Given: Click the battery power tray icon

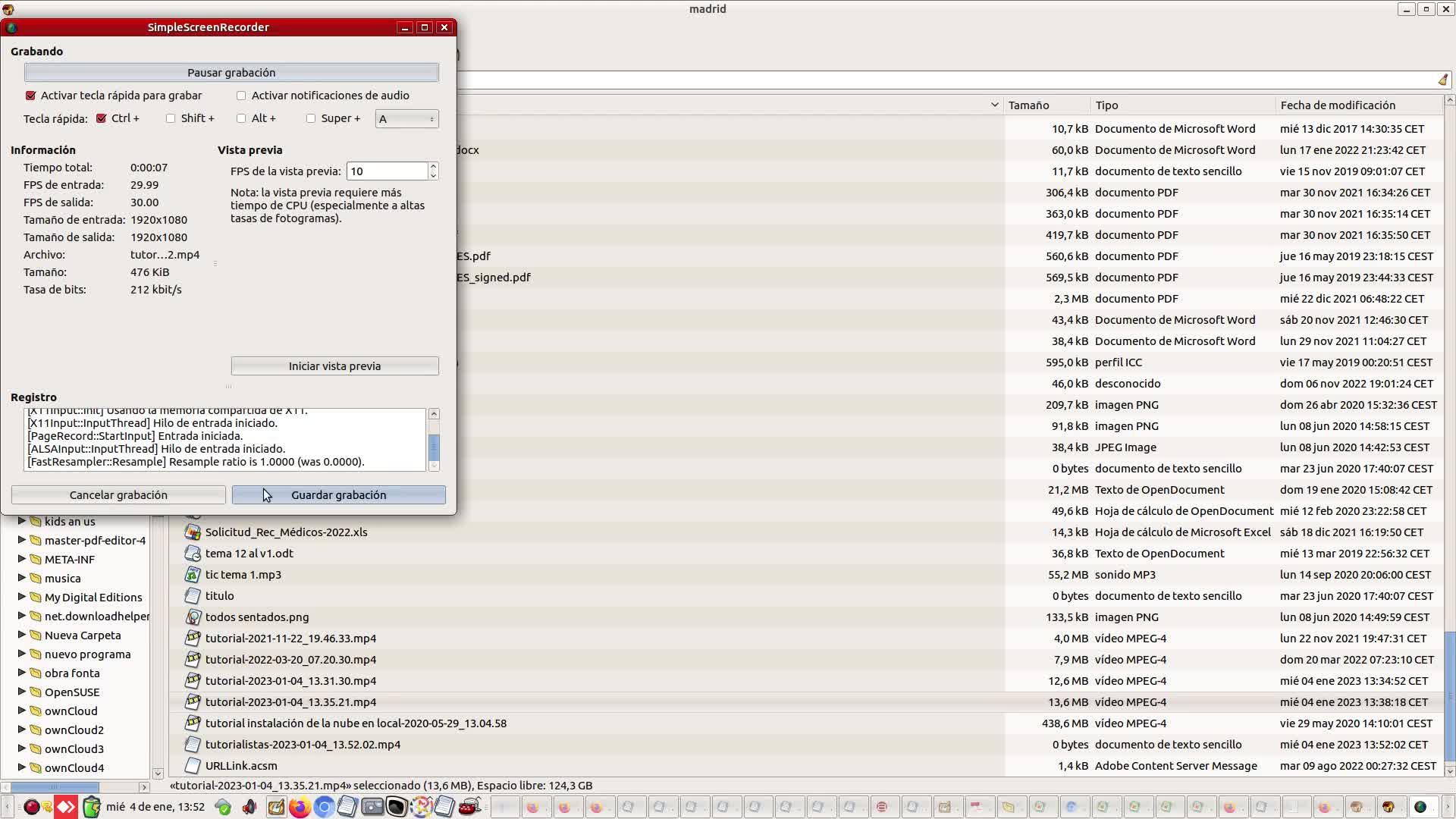Looking at the screenshot, I should (x=91, y=807).
